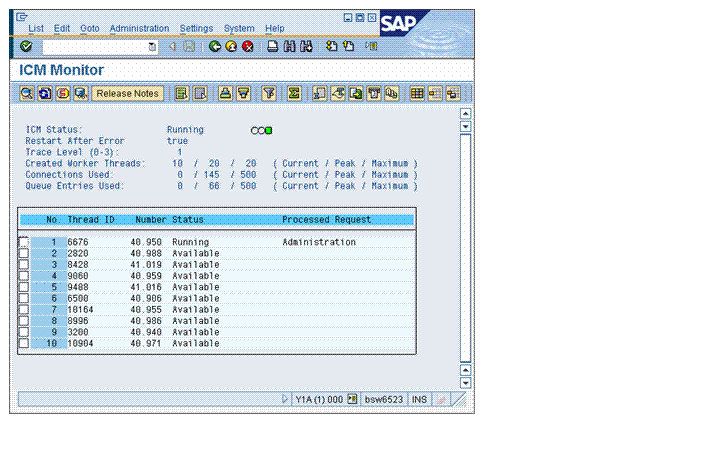Click the green Enter checkmark icon
Viewport: 720px width, 455px height.
click(x=26, y=46)
